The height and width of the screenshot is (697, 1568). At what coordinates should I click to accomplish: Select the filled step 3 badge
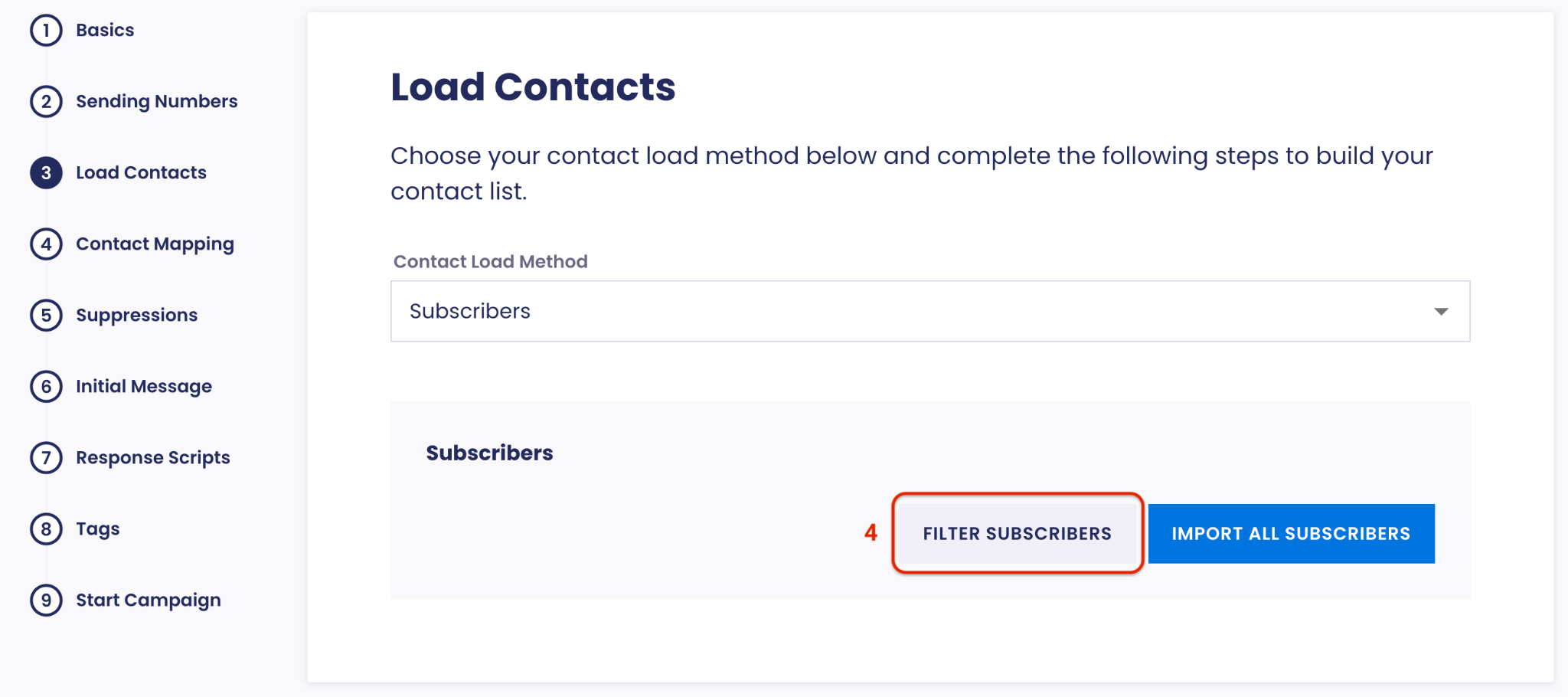46,173
